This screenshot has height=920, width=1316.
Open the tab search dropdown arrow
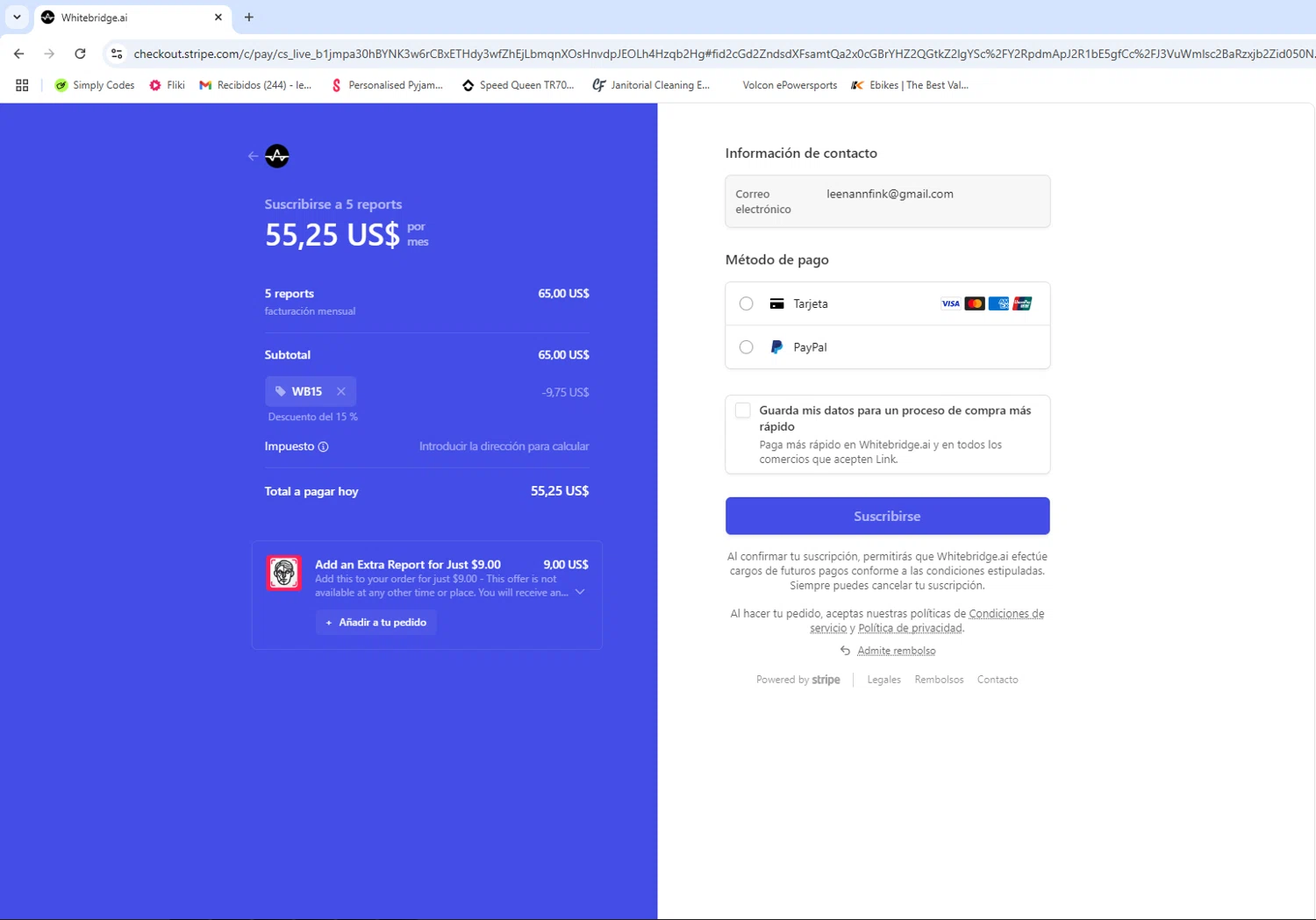point(17,17)
